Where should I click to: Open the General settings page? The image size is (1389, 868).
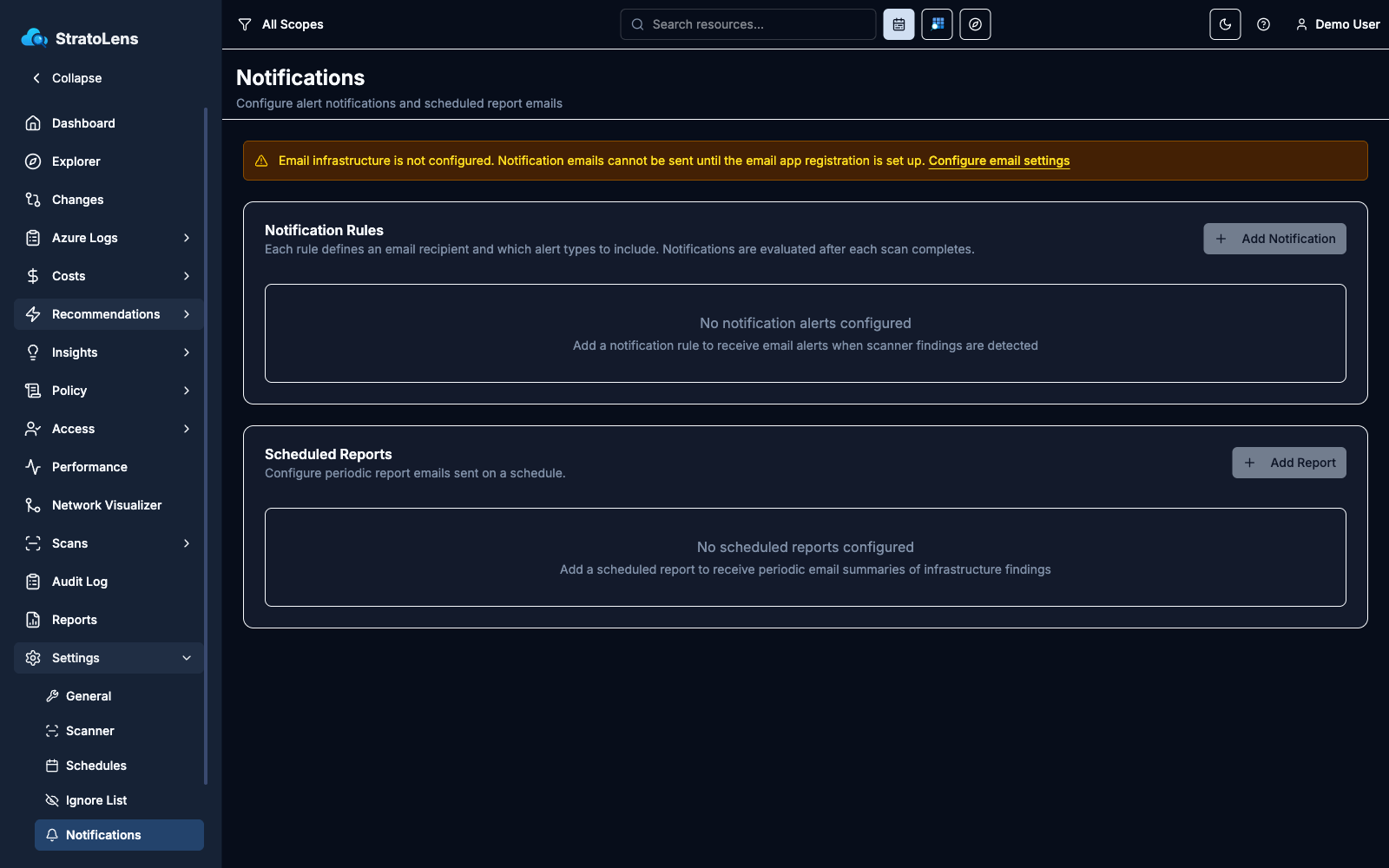click(119, 696)
